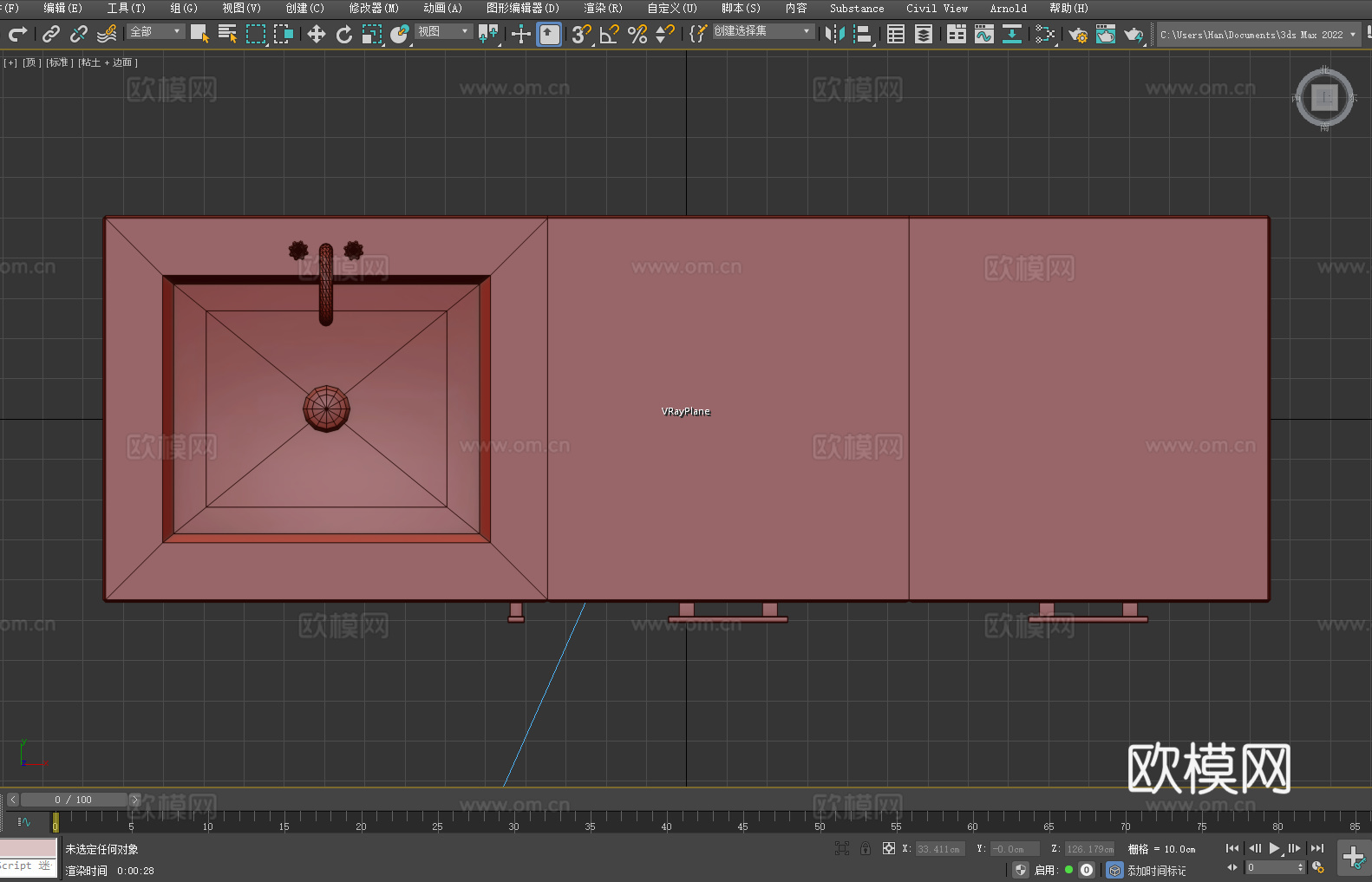This screenshot has width=1372, height=882.
Task: Toggle the Percent Snap button
Action: click(637, 34)
